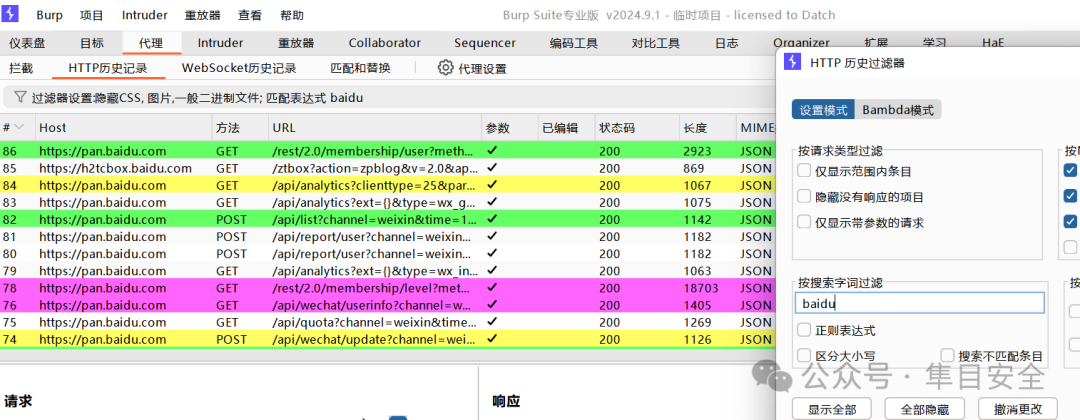Toggle 区分大小写 checkbox
1080x420 pixels.
(804, 356)
